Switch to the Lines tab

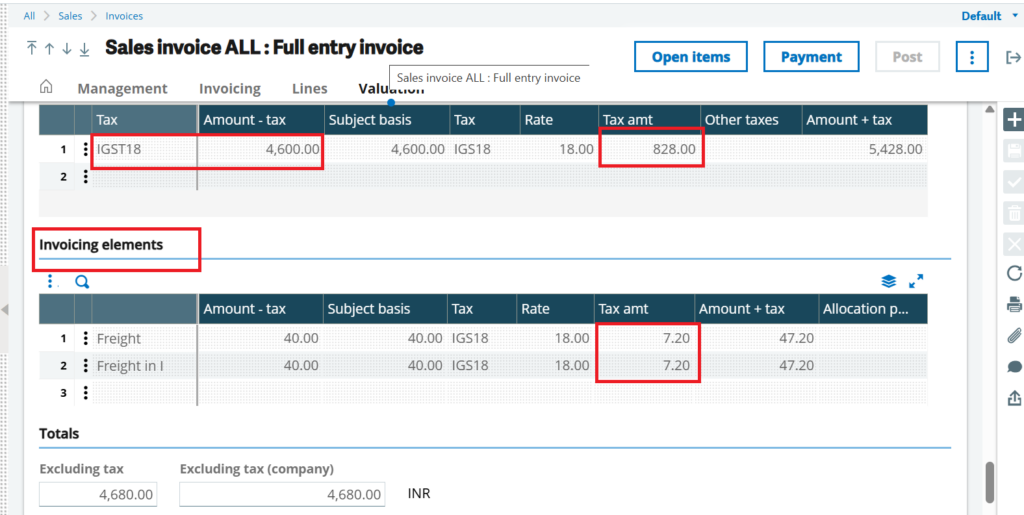(x=310, y=89)
